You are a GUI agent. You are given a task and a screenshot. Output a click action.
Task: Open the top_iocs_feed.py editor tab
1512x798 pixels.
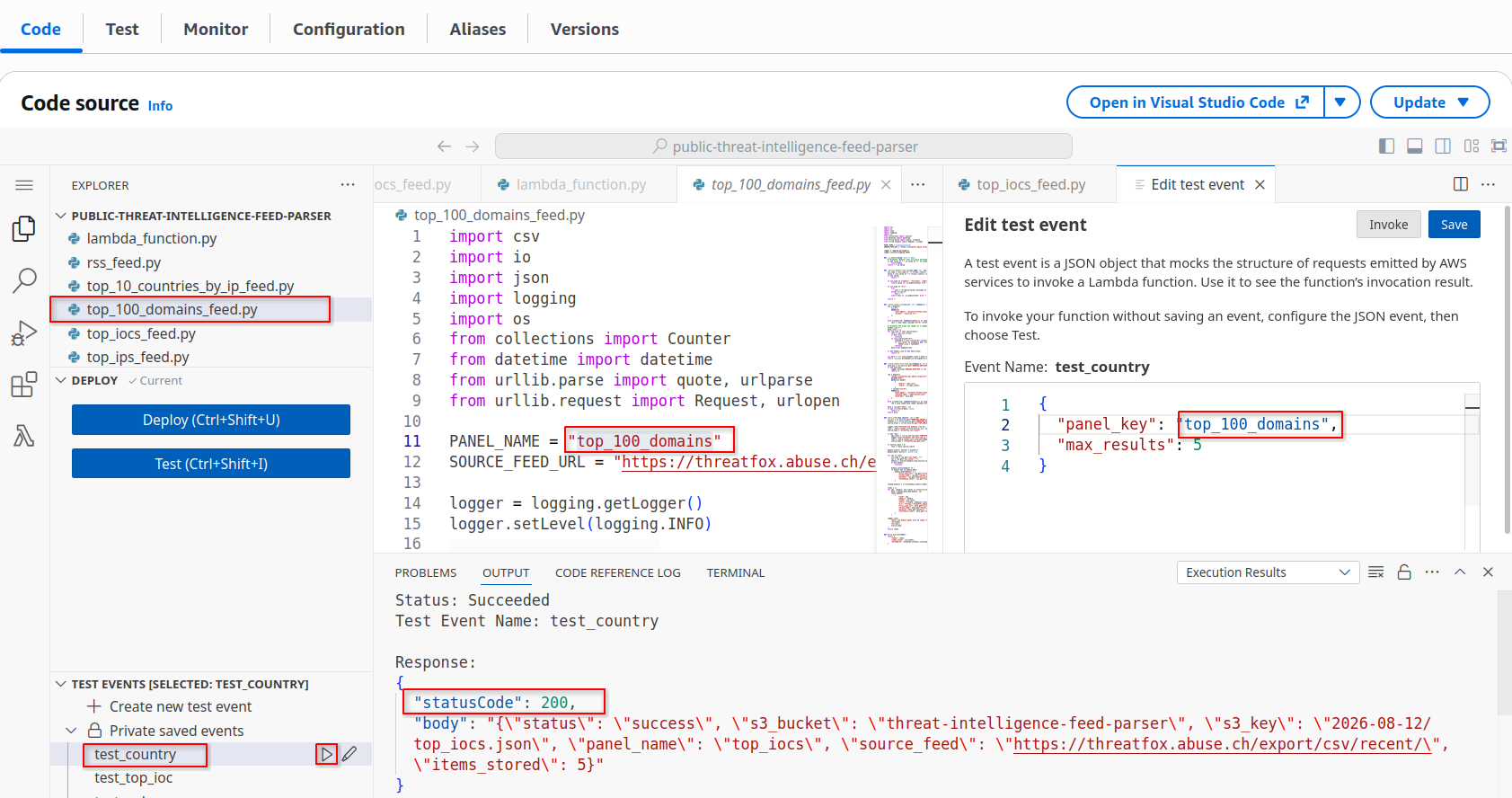(x=1030, y=184)
